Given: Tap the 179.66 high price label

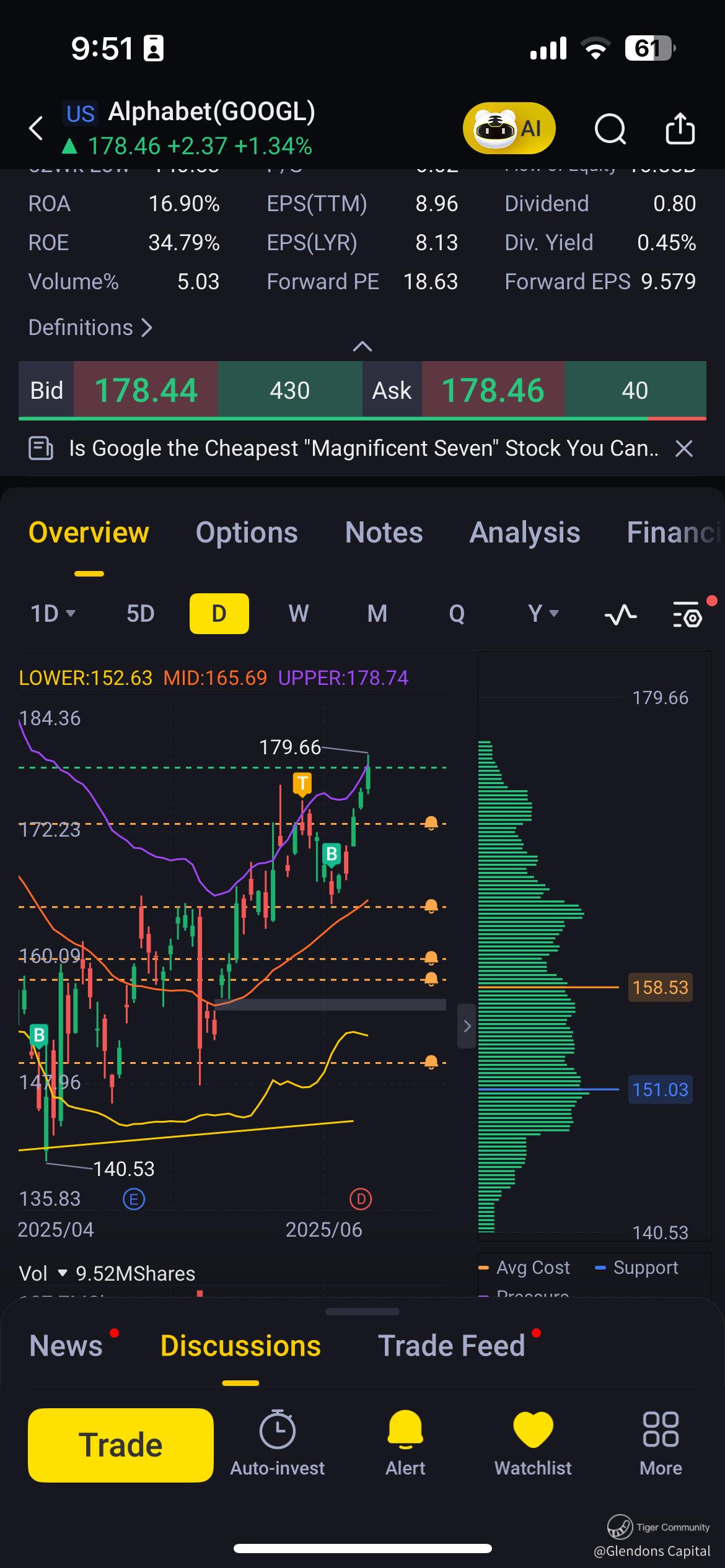Looking at the screenshot, I should pyautogui.click(x=290, y=747).
